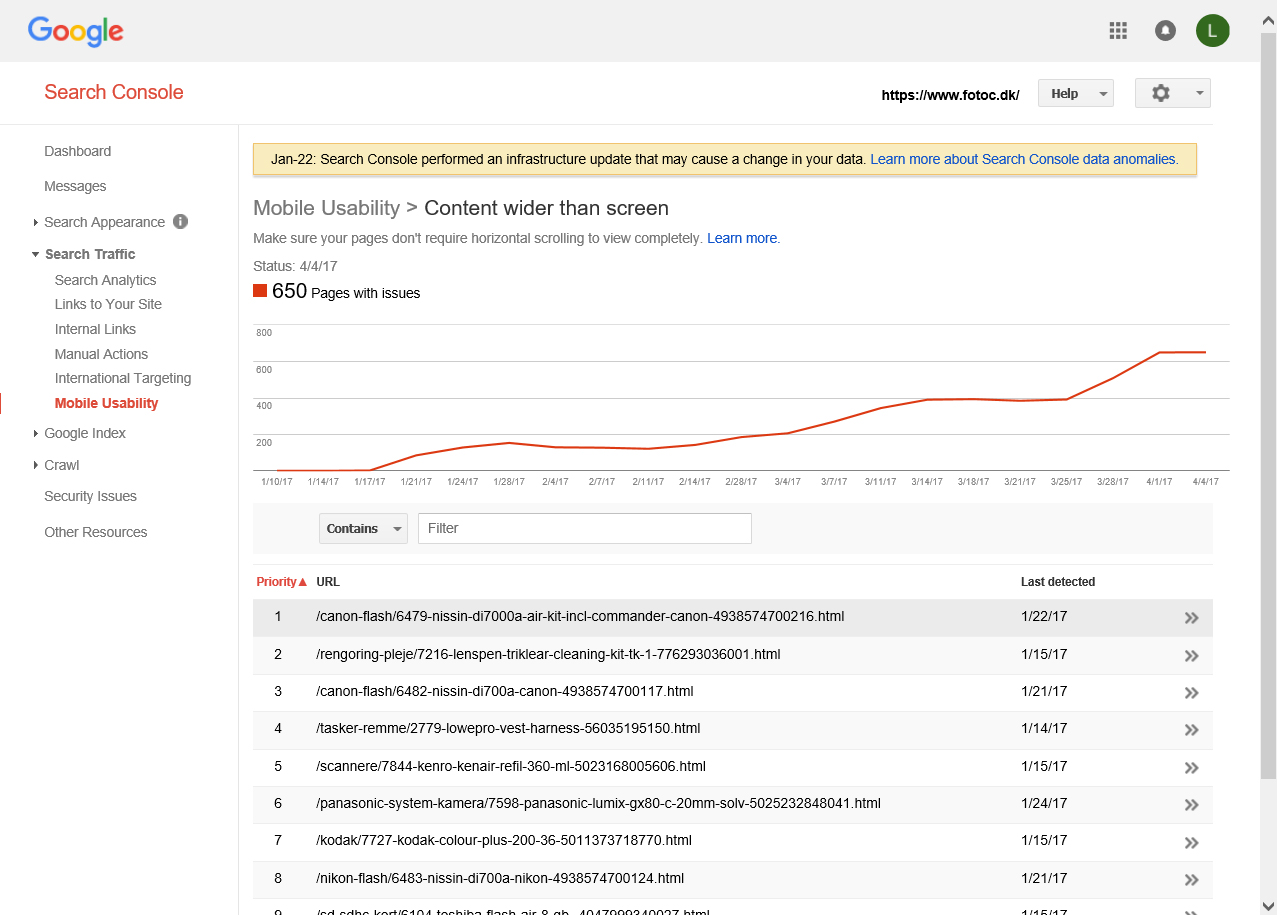
Task: Open details arrow for nissin-di700a-canon row
Action: pos(1191,693)
